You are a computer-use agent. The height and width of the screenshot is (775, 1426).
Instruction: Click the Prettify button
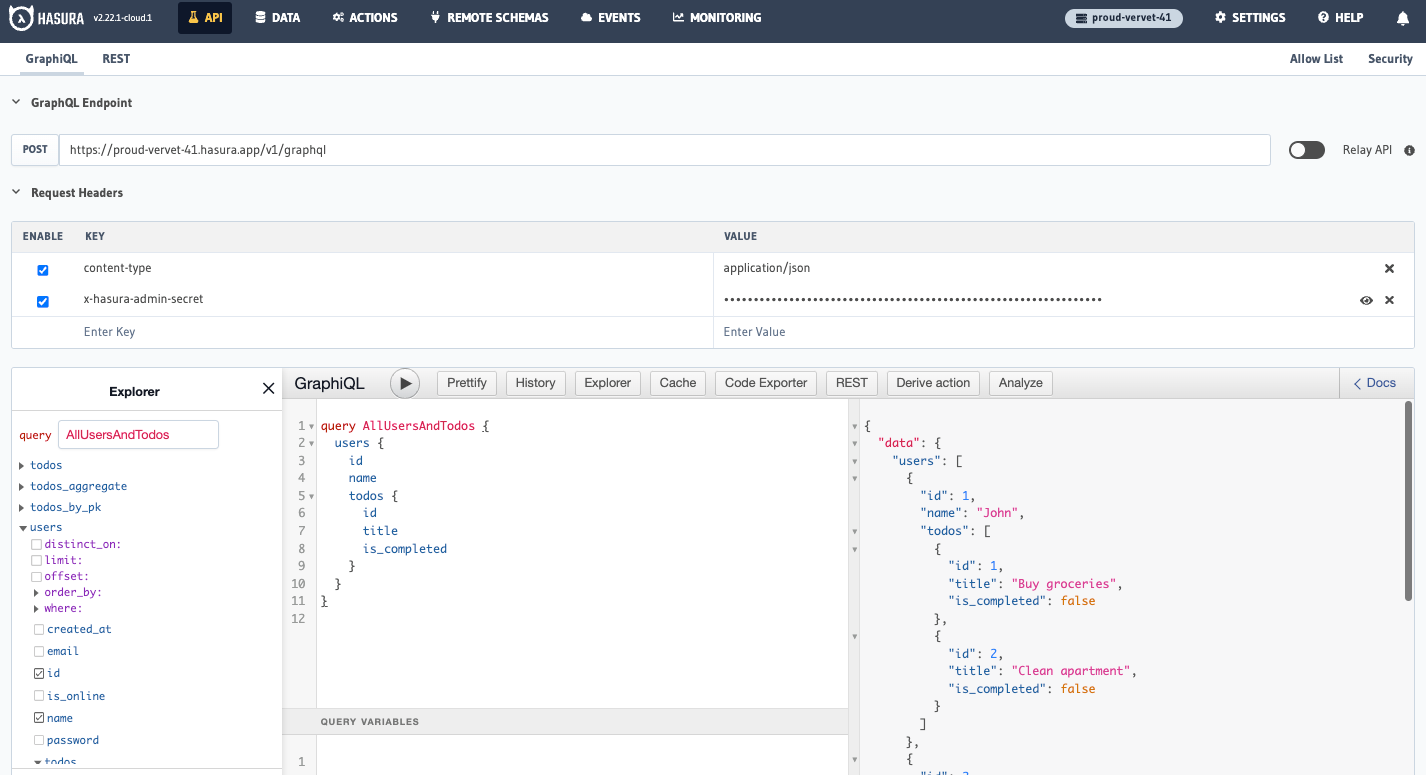(466, 383)
